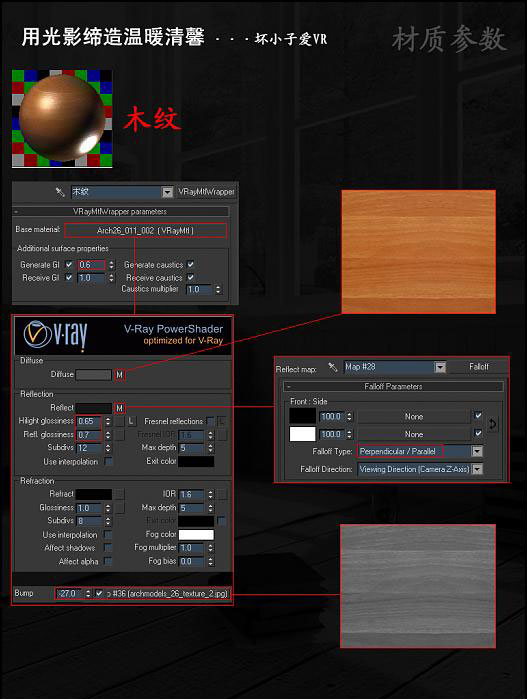Enable the Affect shadows checkbox
This screenshot has height=699, width=527.
108,548
